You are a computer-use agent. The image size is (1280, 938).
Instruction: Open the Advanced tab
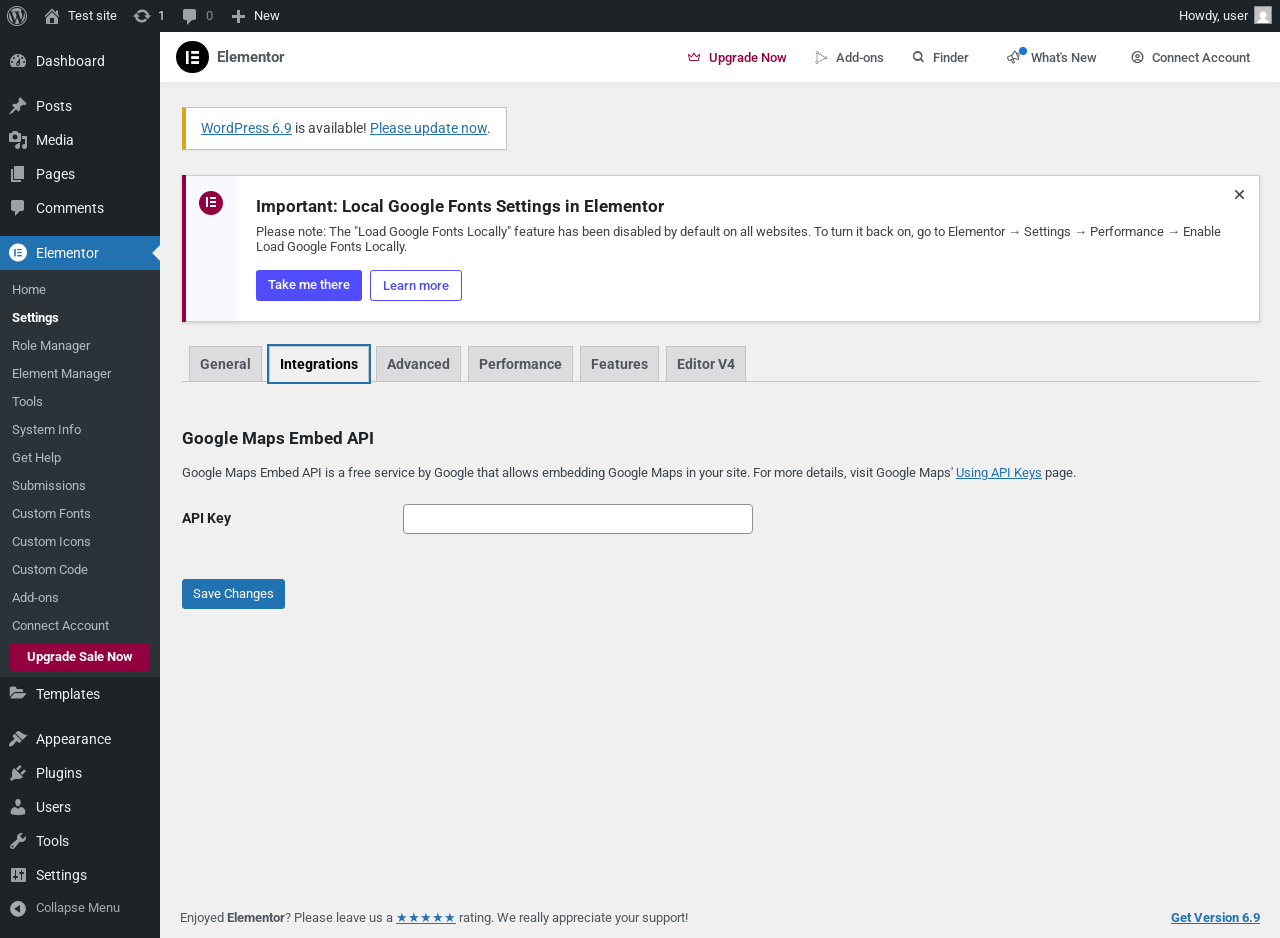coord(418,364)
